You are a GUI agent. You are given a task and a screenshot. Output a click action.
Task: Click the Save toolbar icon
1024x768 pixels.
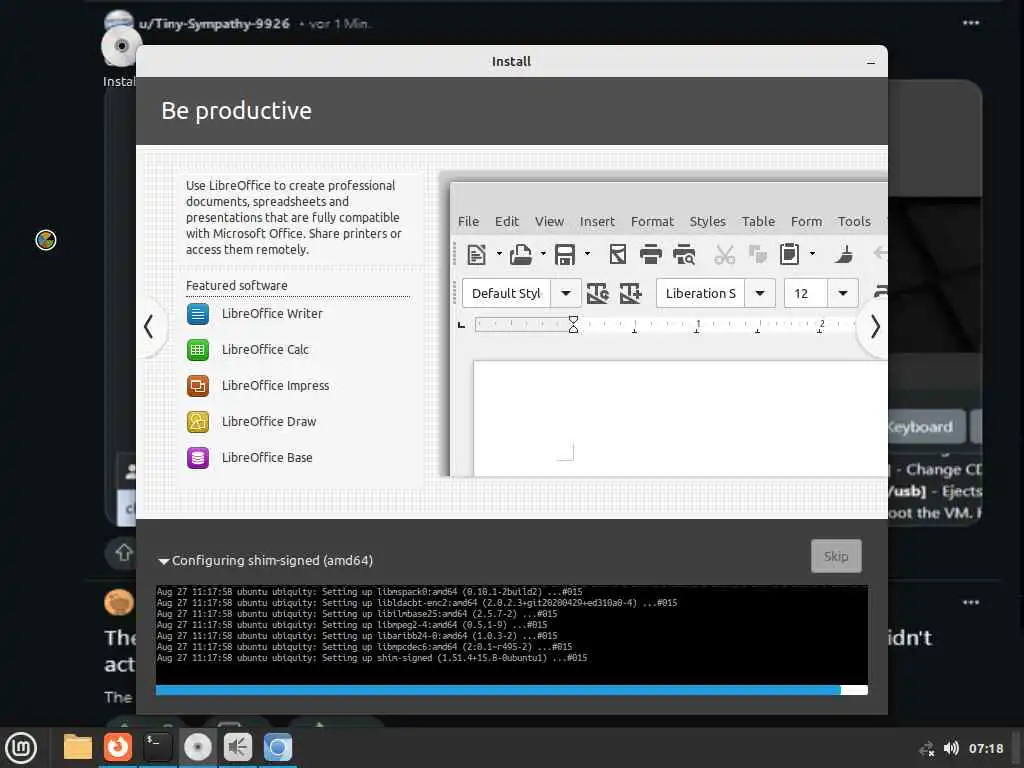pos(565,254)
